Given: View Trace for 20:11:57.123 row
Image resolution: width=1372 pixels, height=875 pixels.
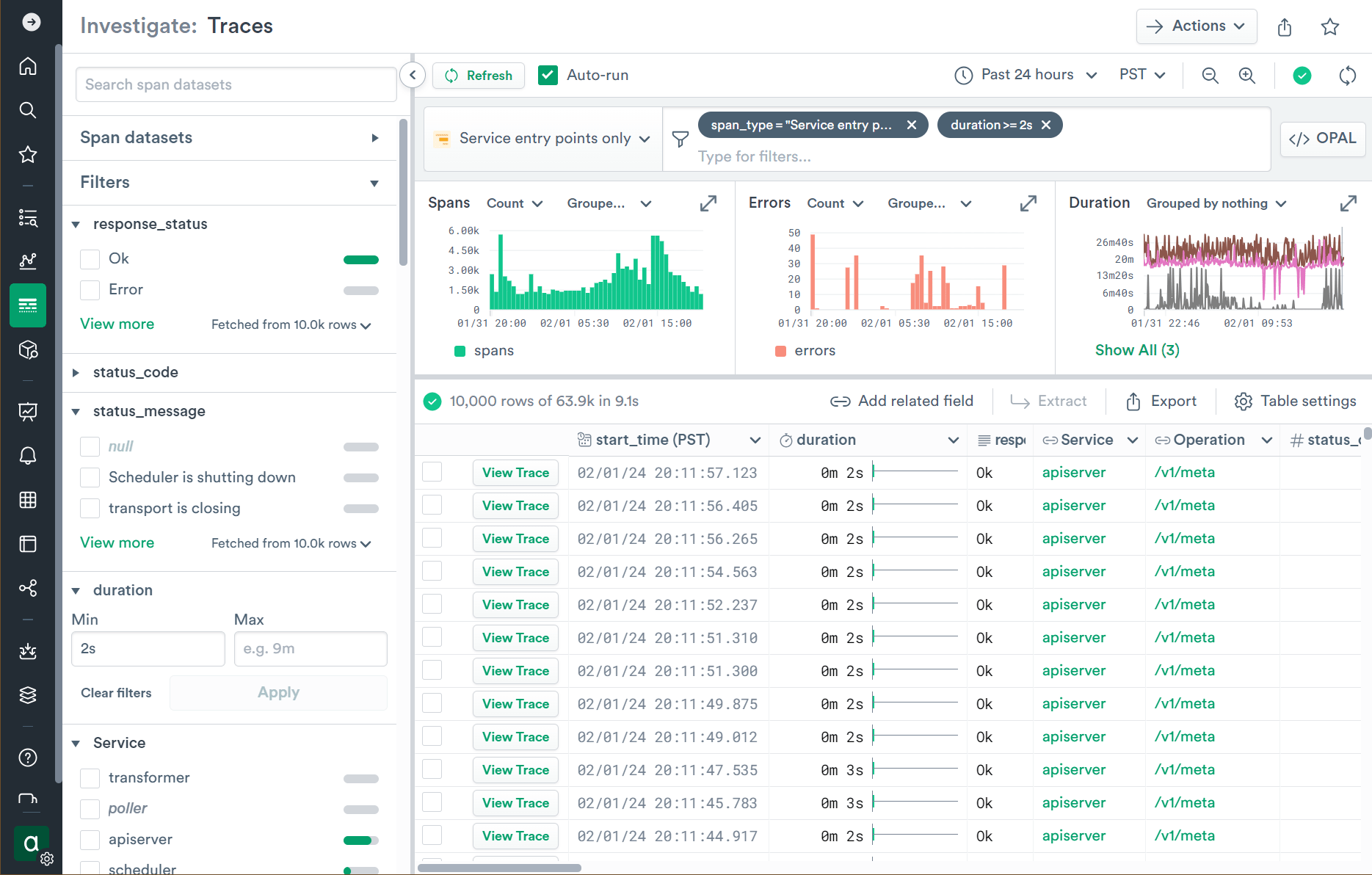Looking at the screenshot, I should click(515, 473).
